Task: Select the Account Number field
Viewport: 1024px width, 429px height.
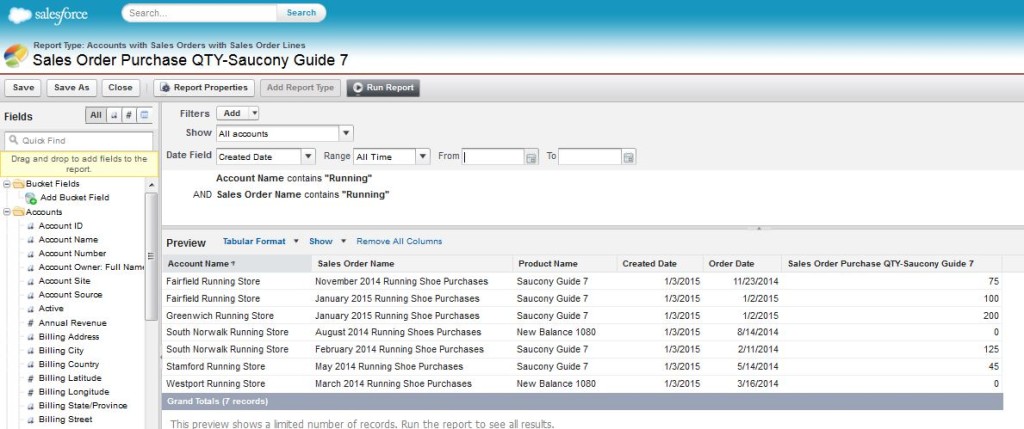Action: click(x=72, y=253)
